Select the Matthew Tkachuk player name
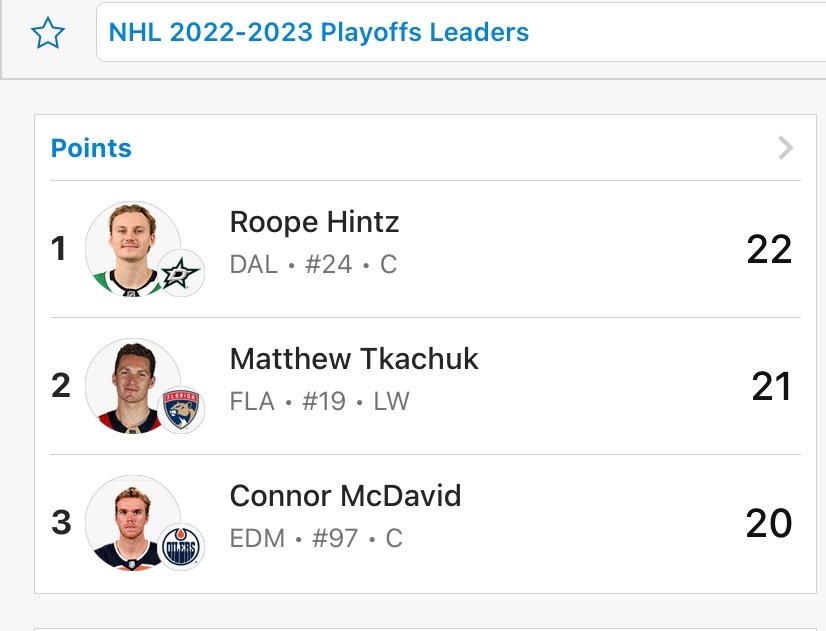This screenshot has height=631, width=826. [354, 359]
